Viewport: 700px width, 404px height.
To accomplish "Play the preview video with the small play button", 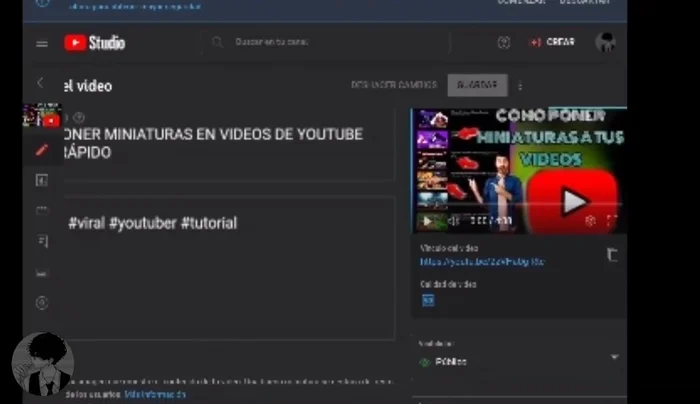I will 427,221.
